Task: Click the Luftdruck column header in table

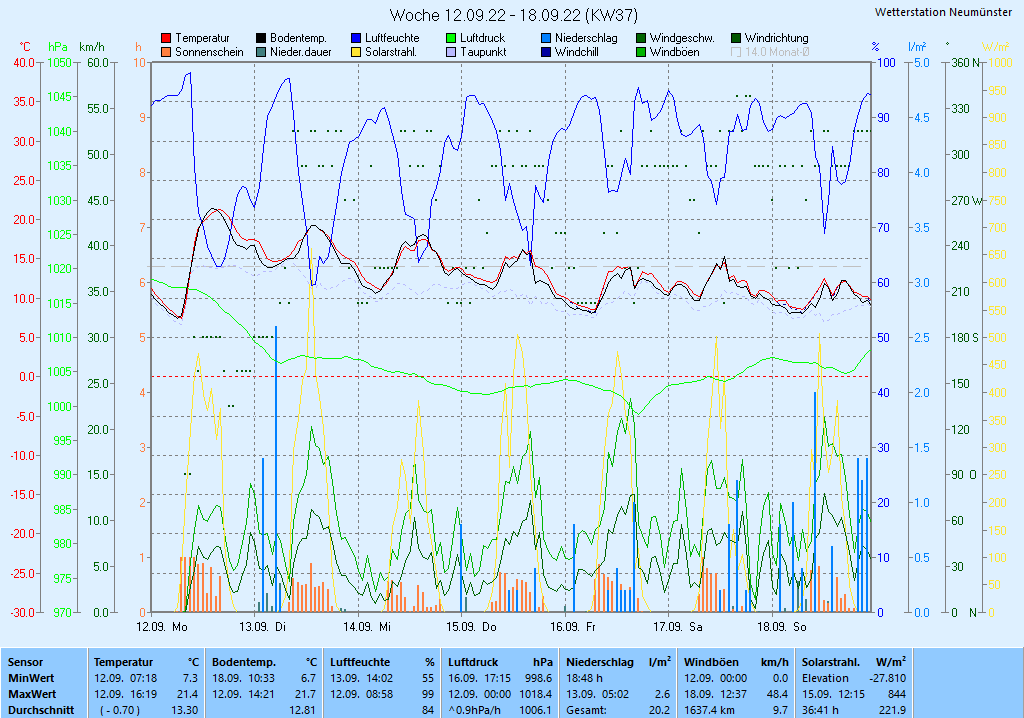Action: point(473,662)
